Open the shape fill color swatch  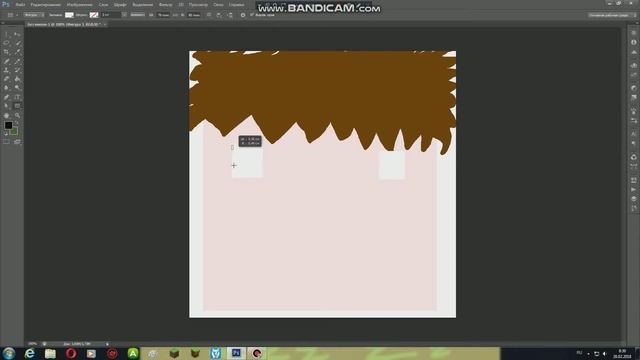point(69,15)
